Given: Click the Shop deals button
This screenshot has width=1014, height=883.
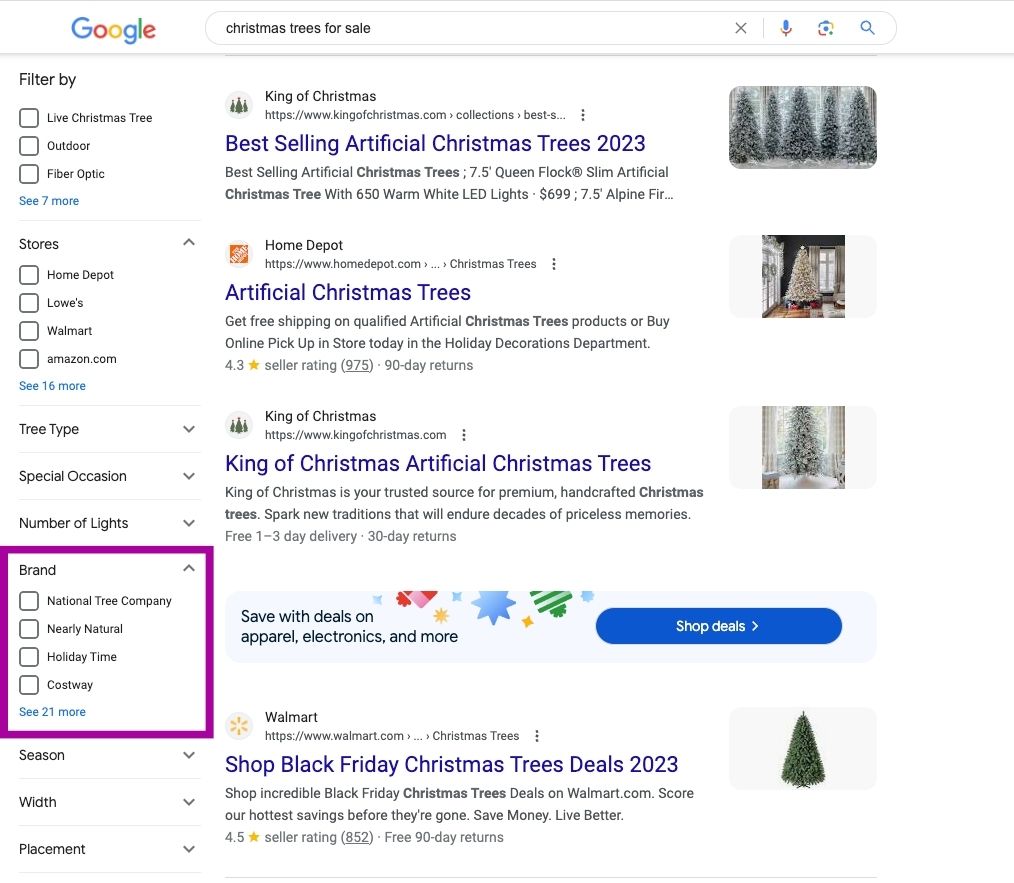Looking at the screenshot, I should click(718, 625).
